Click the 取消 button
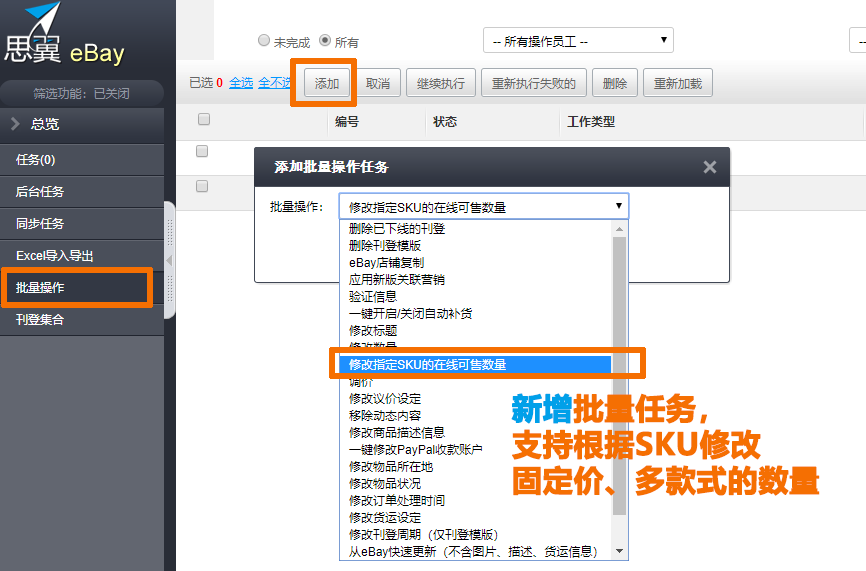 point(378,83)
